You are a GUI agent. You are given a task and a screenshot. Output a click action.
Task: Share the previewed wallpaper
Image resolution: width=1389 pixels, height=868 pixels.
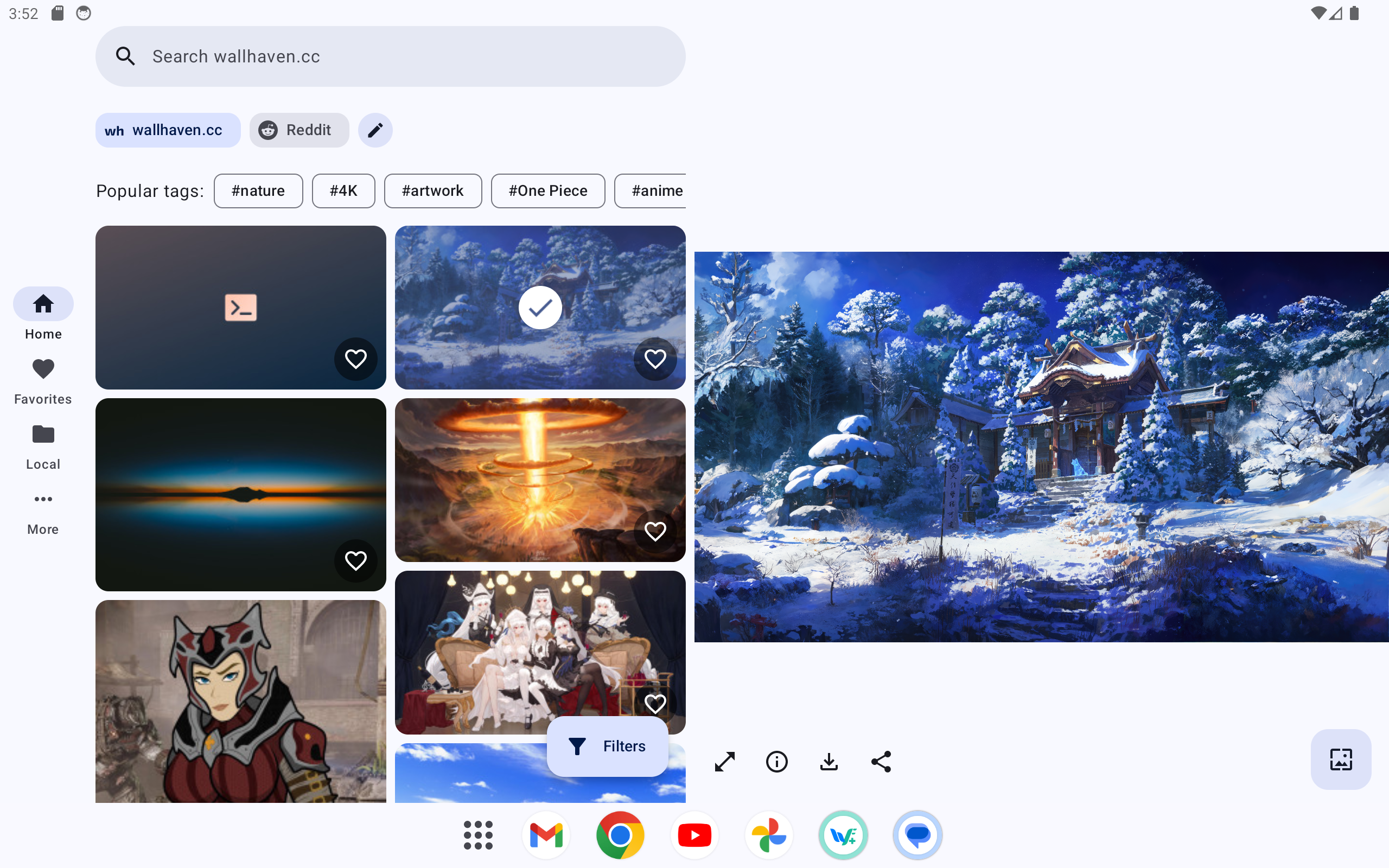pos(881,762)
